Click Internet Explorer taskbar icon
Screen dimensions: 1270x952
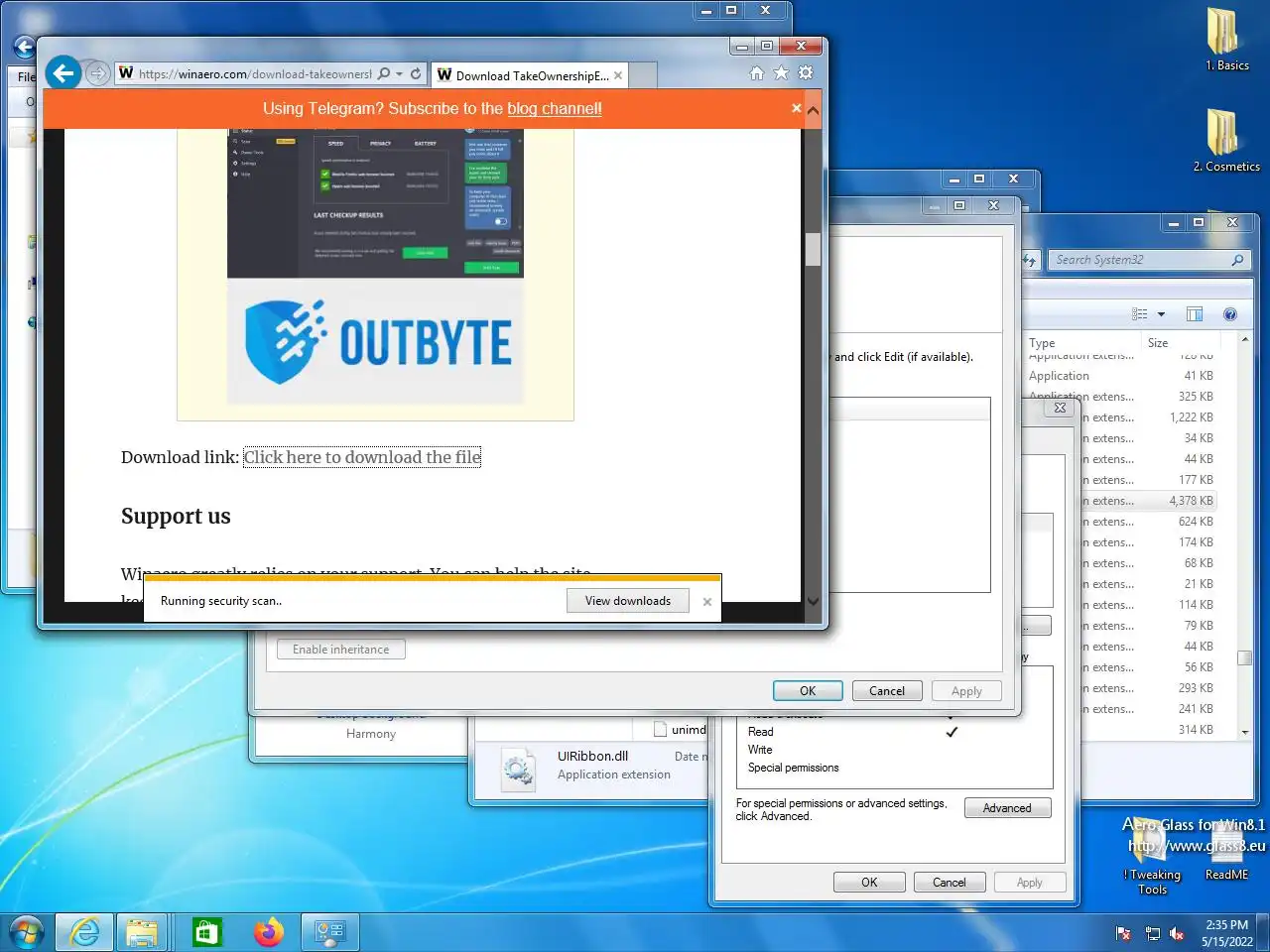coord(84,932)
